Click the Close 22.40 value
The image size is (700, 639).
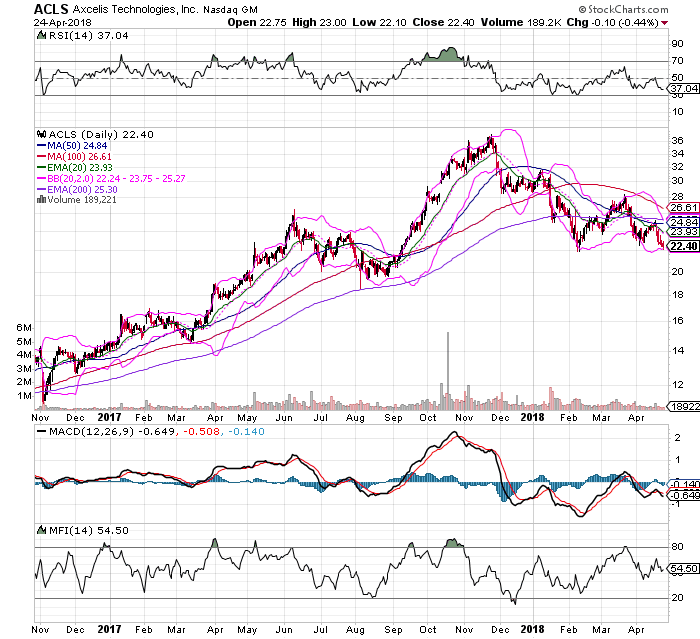point(443,22)
